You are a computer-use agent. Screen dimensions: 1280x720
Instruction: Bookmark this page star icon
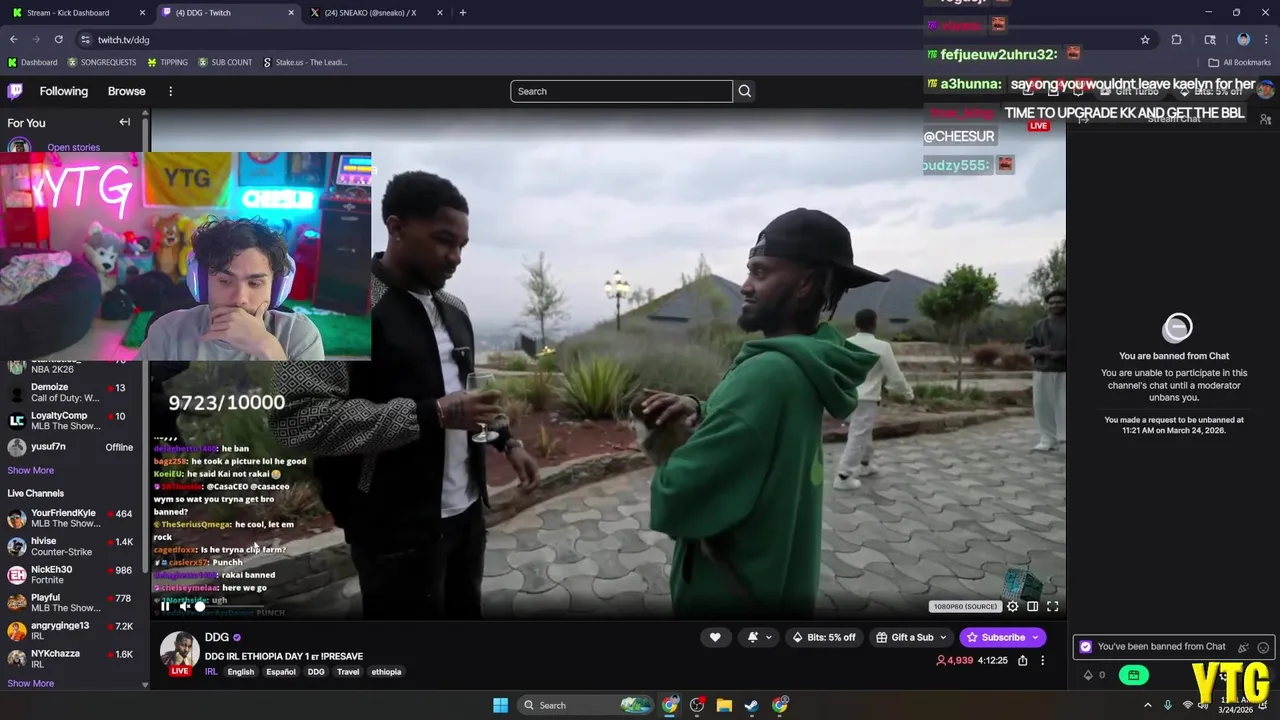(1145, 39)
